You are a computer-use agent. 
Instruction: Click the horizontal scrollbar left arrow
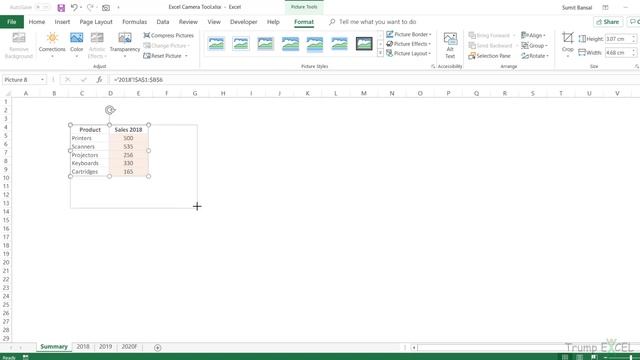414,347
